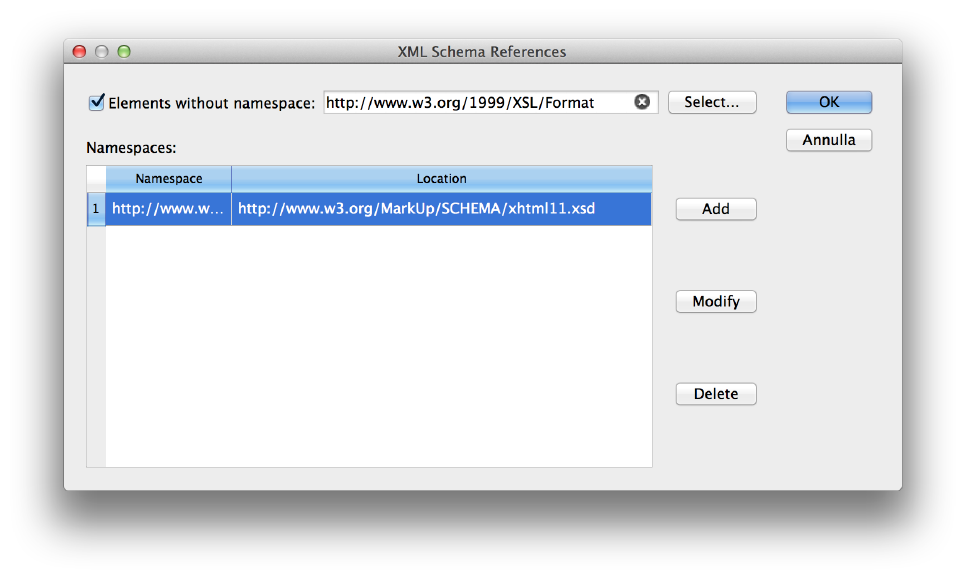
Task: Click into the XSL/Format URL field
Action: (478, 102)
